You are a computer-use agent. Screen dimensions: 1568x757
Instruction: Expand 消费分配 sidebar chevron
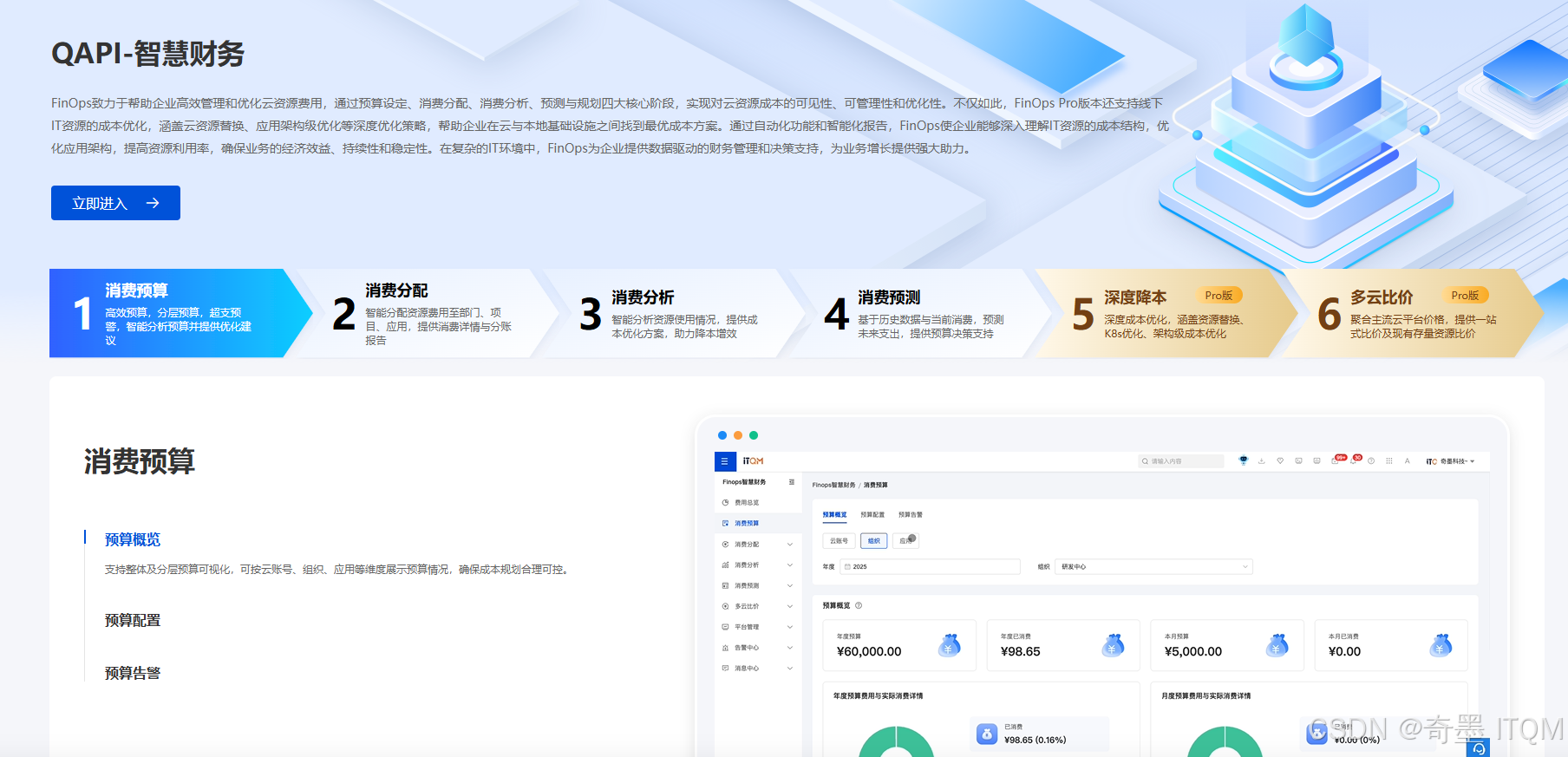pos(790,545)
